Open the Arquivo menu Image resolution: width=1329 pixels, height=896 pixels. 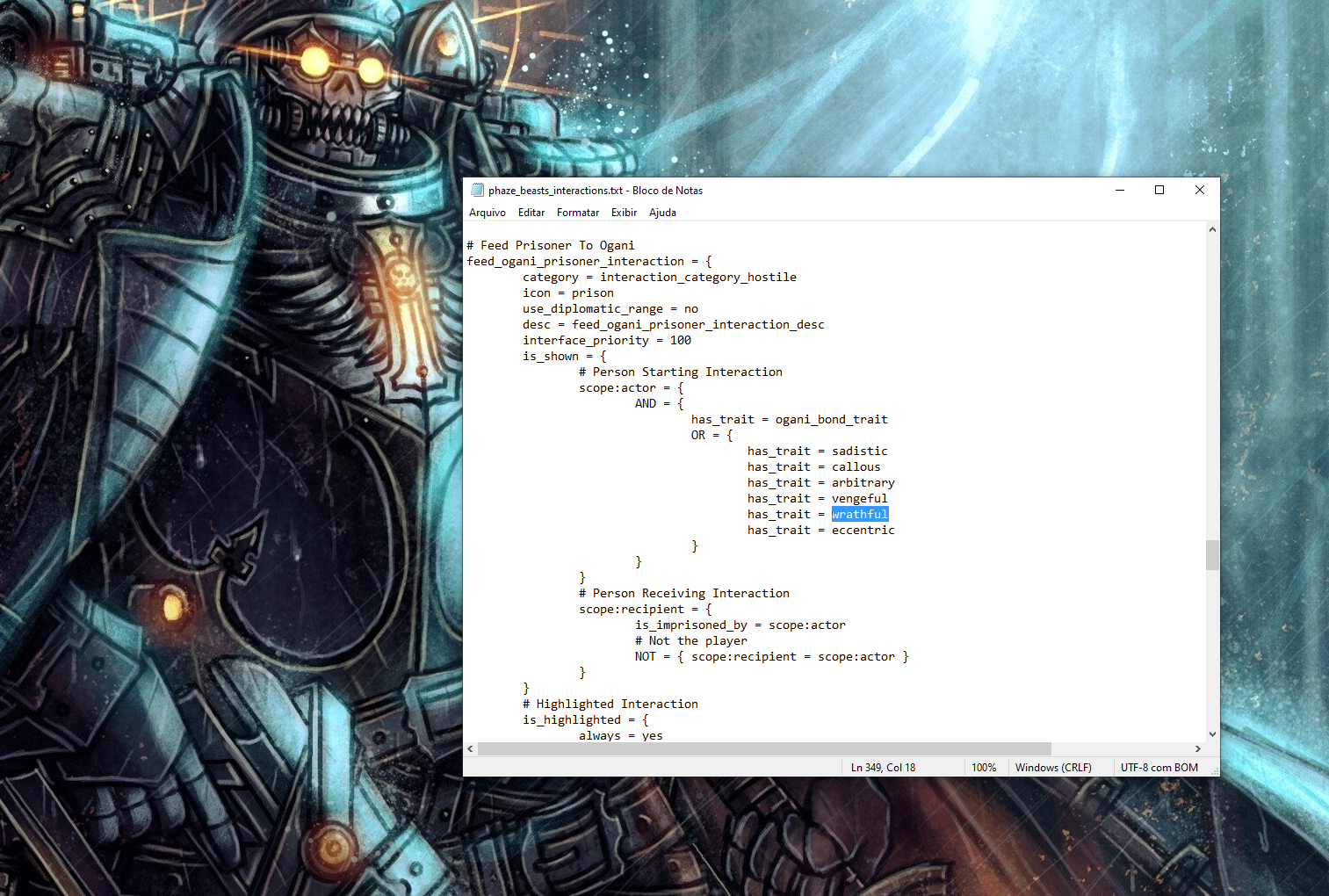(x=488, y=213)
